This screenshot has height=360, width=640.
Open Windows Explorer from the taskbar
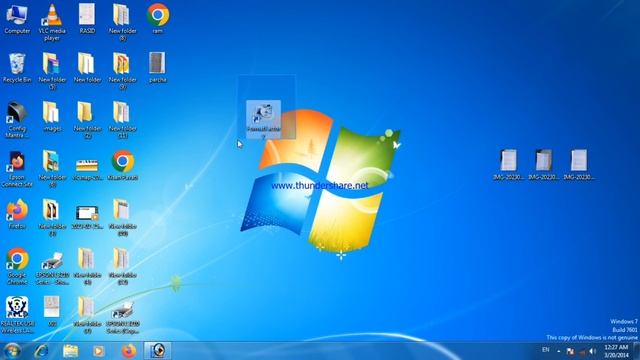click(x=70, y=351)
